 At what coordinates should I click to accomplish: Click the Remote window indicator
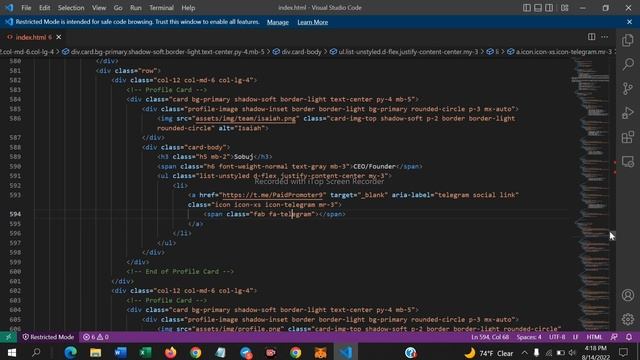[8, 337]
